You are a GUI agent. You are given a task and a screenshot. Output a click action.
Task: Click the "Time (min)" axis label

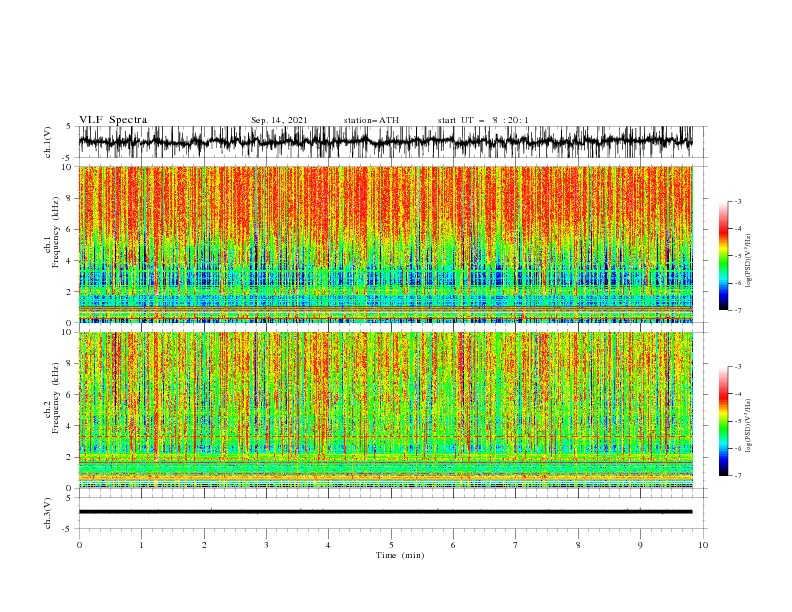[x=400, y=555]
